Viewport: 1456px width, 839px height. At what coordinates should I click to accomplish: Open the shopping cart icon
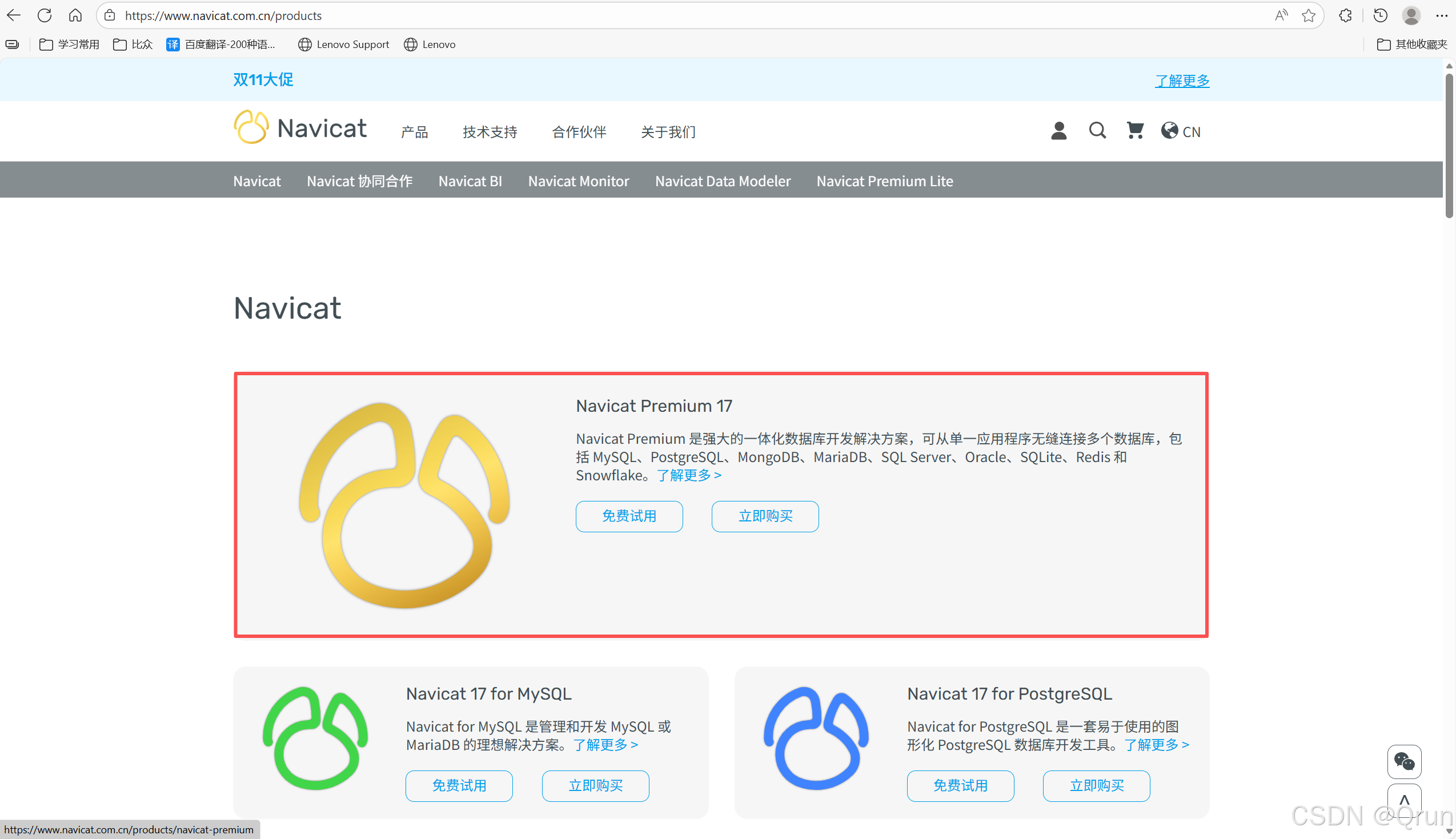pos(1135,131)
